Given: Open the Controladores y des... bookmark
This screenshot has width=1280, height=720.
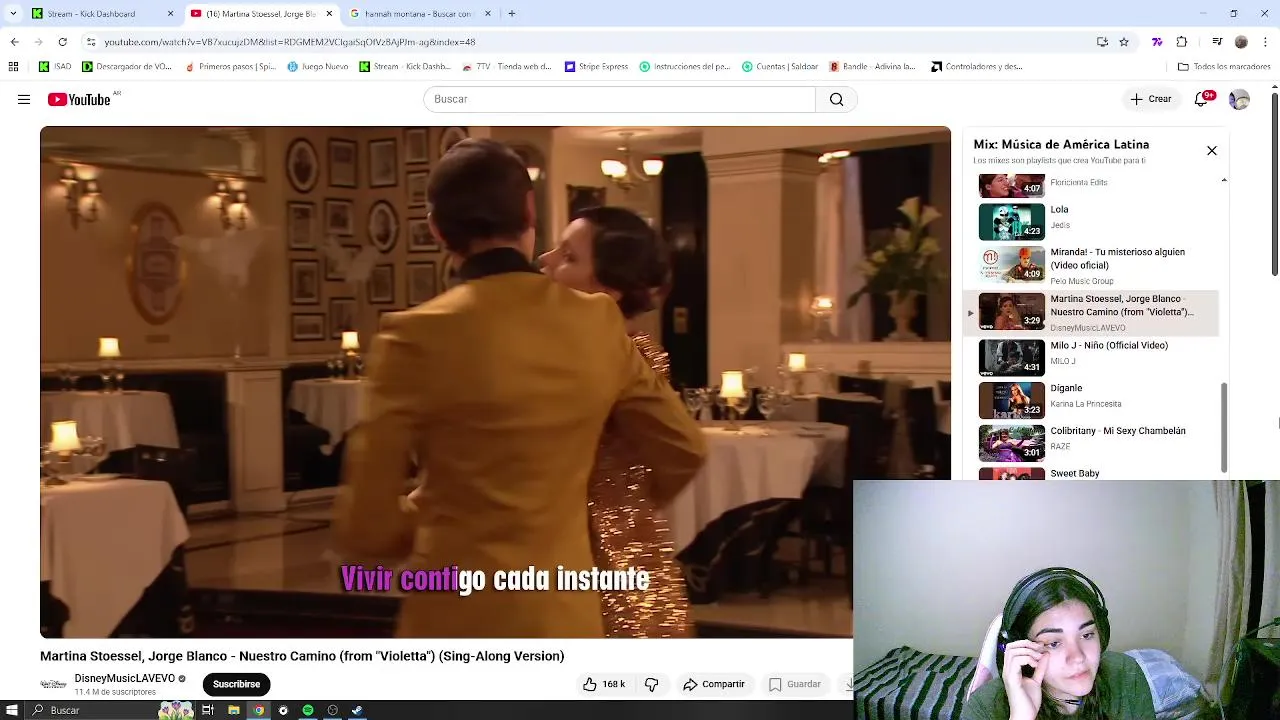Looking at the screenshot, I should 976,67.
